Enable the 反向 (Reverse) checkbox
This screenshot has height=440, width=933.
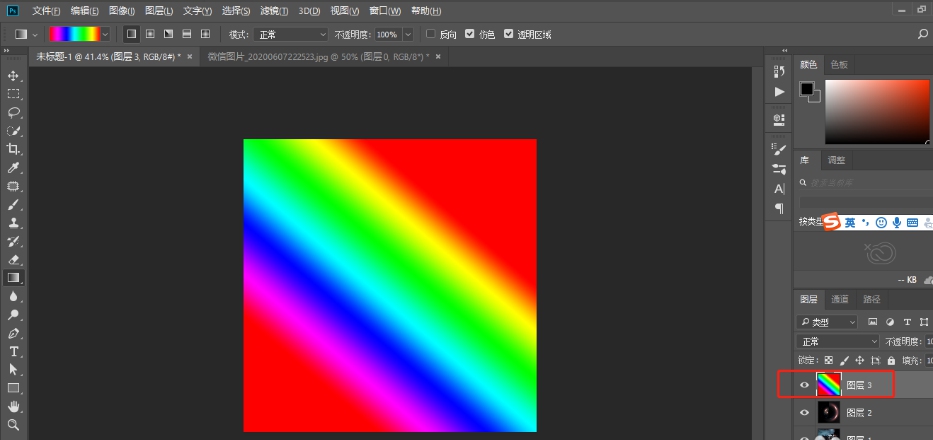pos(431,34)
